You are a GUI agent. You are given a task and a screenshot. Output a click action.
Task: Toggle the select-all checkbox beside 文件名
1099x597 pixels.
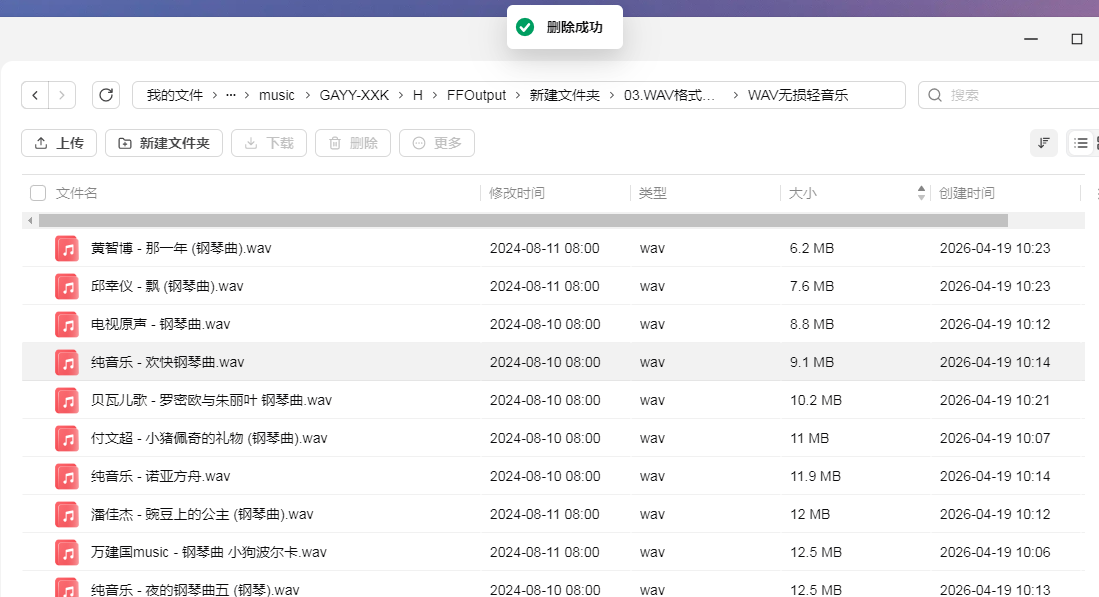[x=38, y=193]
